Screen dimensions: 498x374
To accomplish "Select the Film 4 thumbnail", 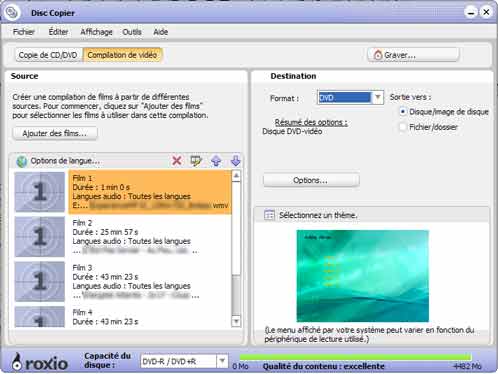I will [x=40, y=317].
